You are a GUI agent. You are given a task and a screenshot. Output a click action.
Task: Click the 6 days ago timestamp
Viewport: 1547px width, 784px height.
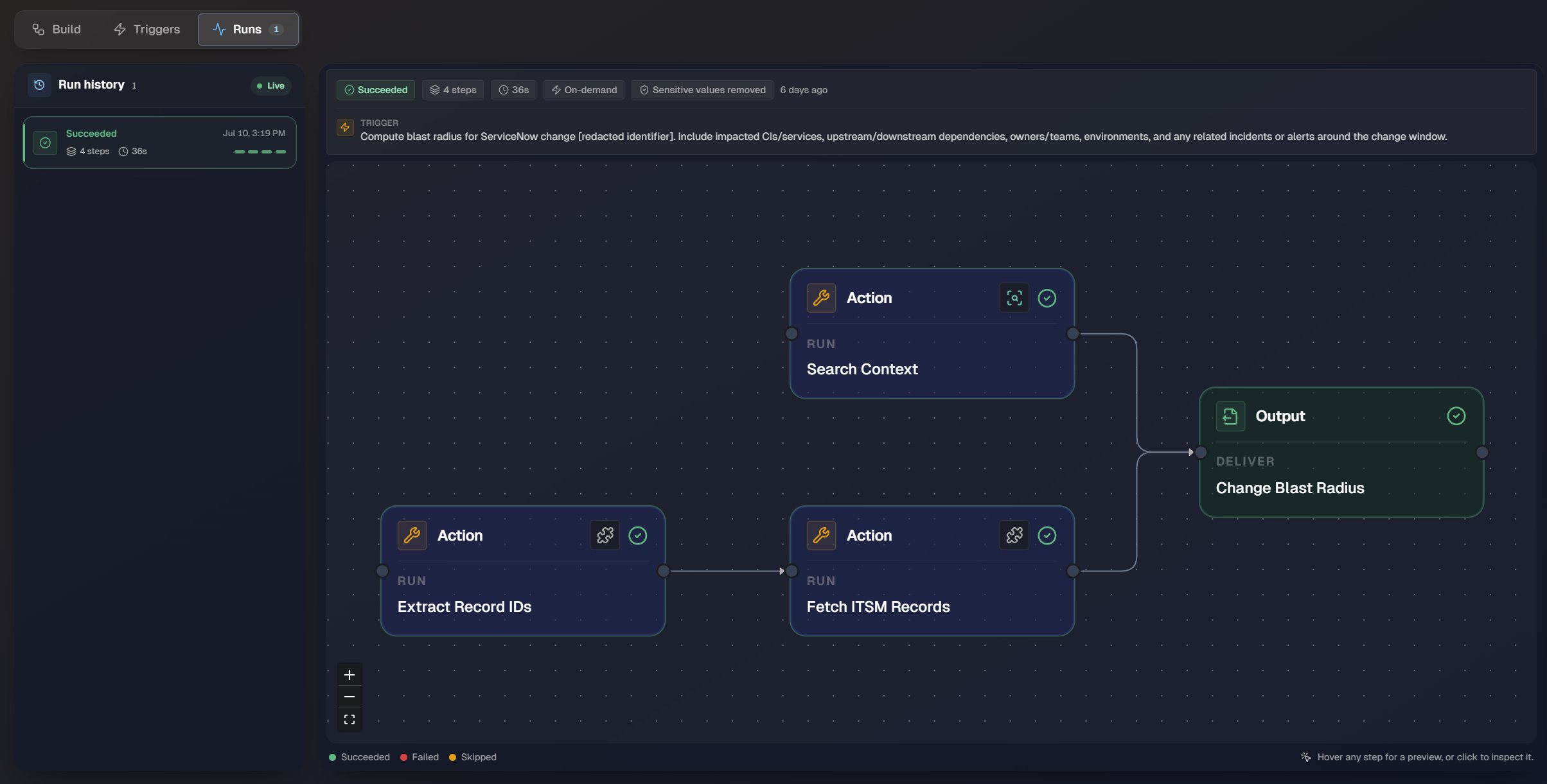pyautogui.click(x=804, y=90)
